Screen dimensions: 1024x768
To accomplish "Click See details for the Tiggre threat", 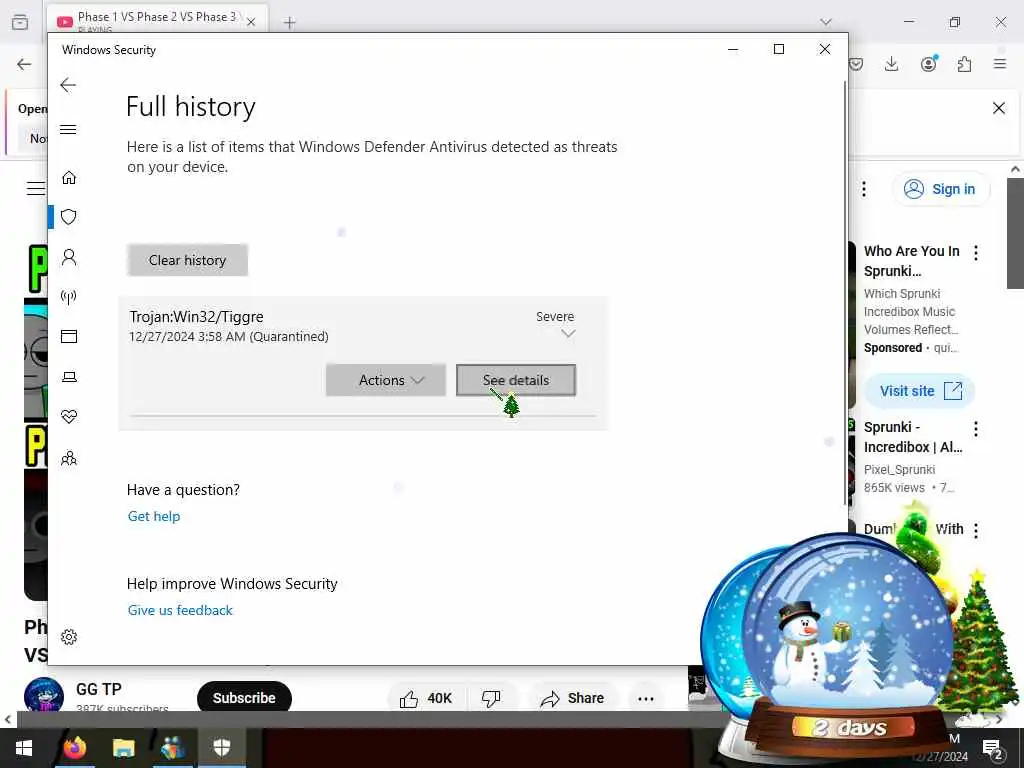I will [x=516, y=380].
